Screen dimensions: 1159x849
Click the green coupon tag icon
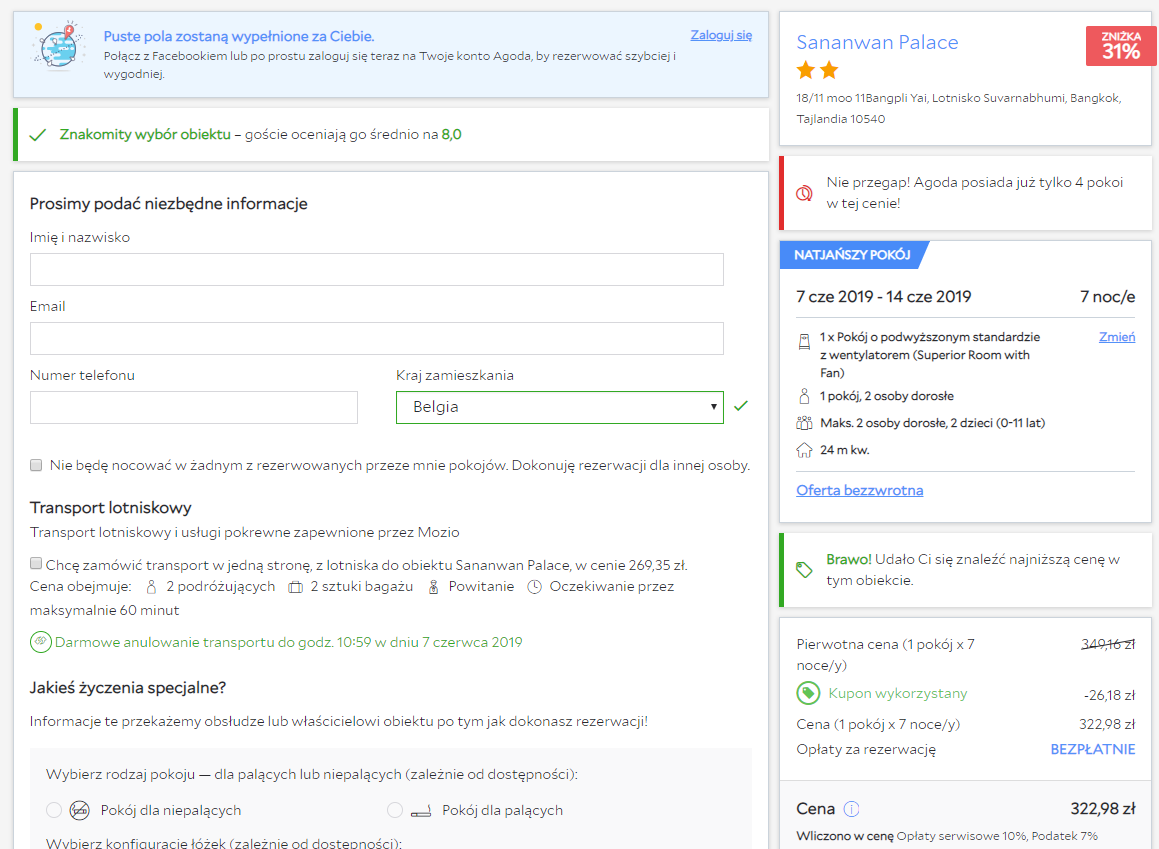[808, 693]
